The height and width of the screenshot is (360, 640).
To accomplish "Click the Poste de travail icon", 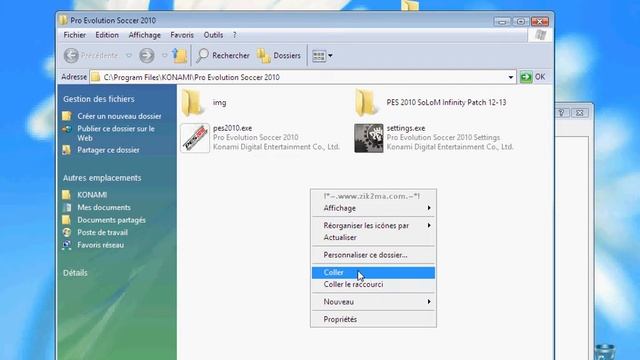I will click(x=67, y=232).
